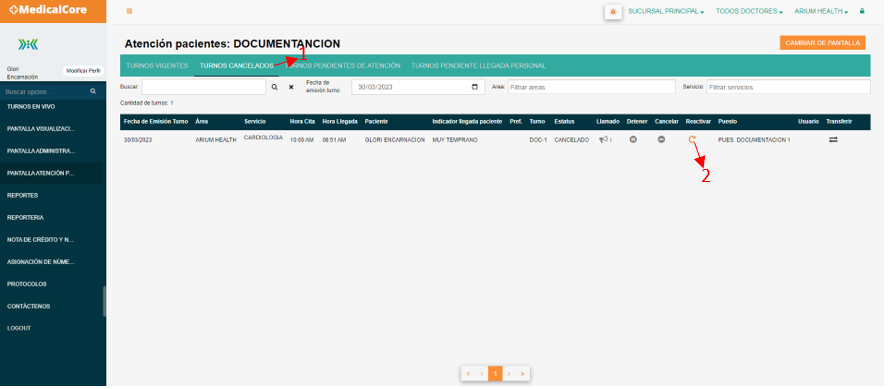Click the Reactivar circular arrow icon
This screenshot has height=389, width=890.
coord(692,140)
